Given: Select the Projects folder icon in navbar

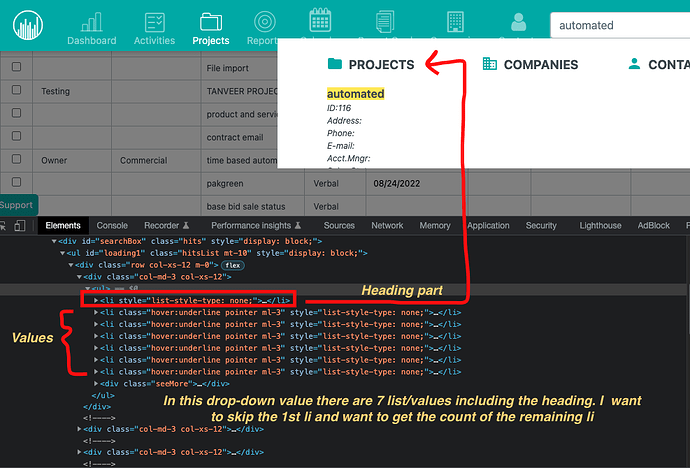Looking at the screenshot, I should [211, 22].
